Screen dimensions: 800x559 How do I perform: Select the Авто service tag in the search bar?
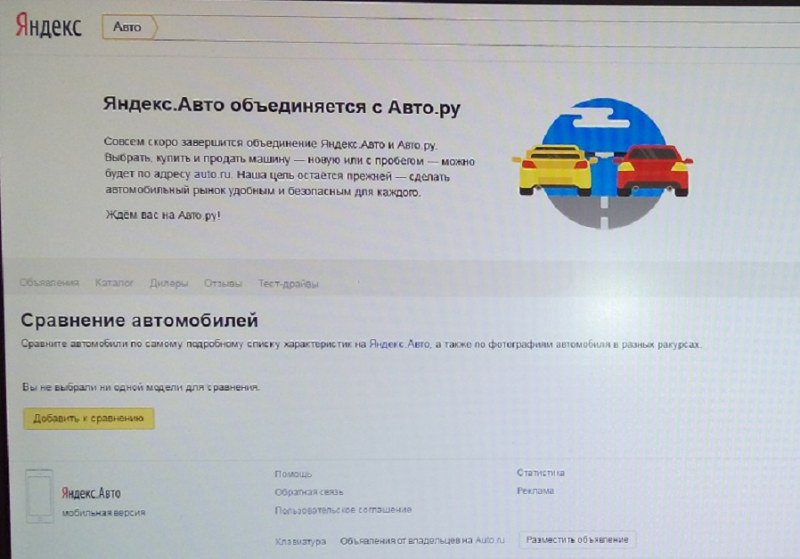pyautogui.click(x=130, y=27)
